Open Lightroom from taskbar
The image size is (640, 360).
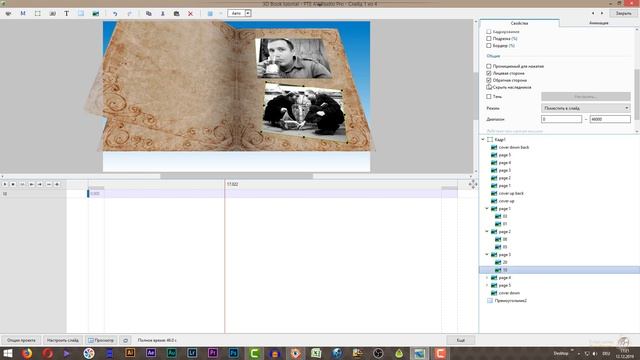[192, 353]
